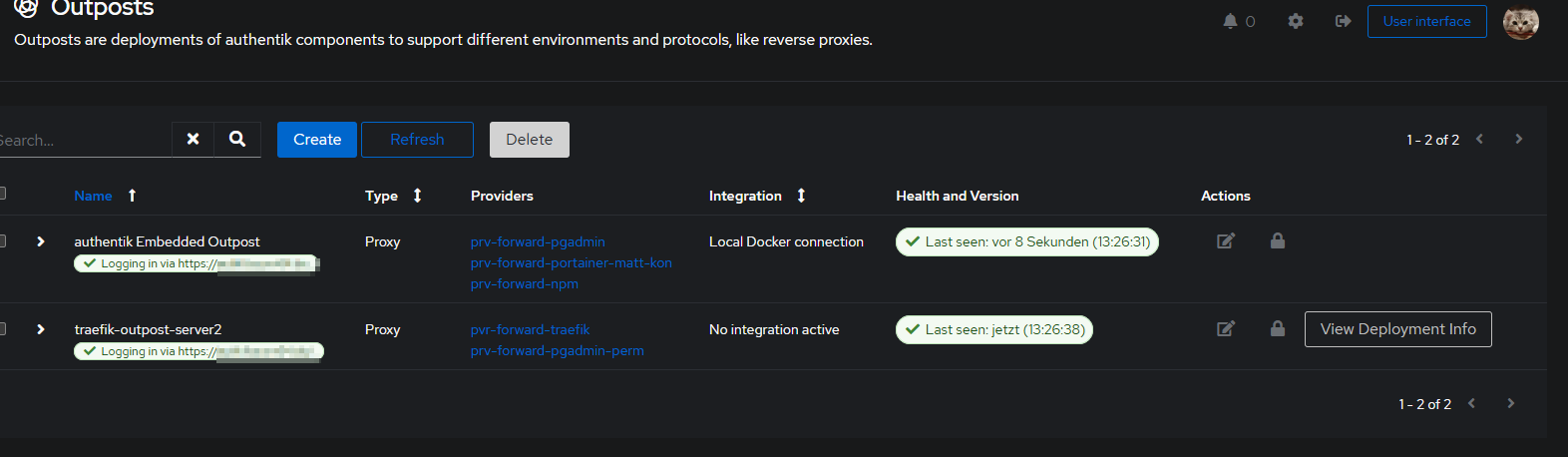Open settings via the gear icon

pyautogui.click(x=1296, y=21)
